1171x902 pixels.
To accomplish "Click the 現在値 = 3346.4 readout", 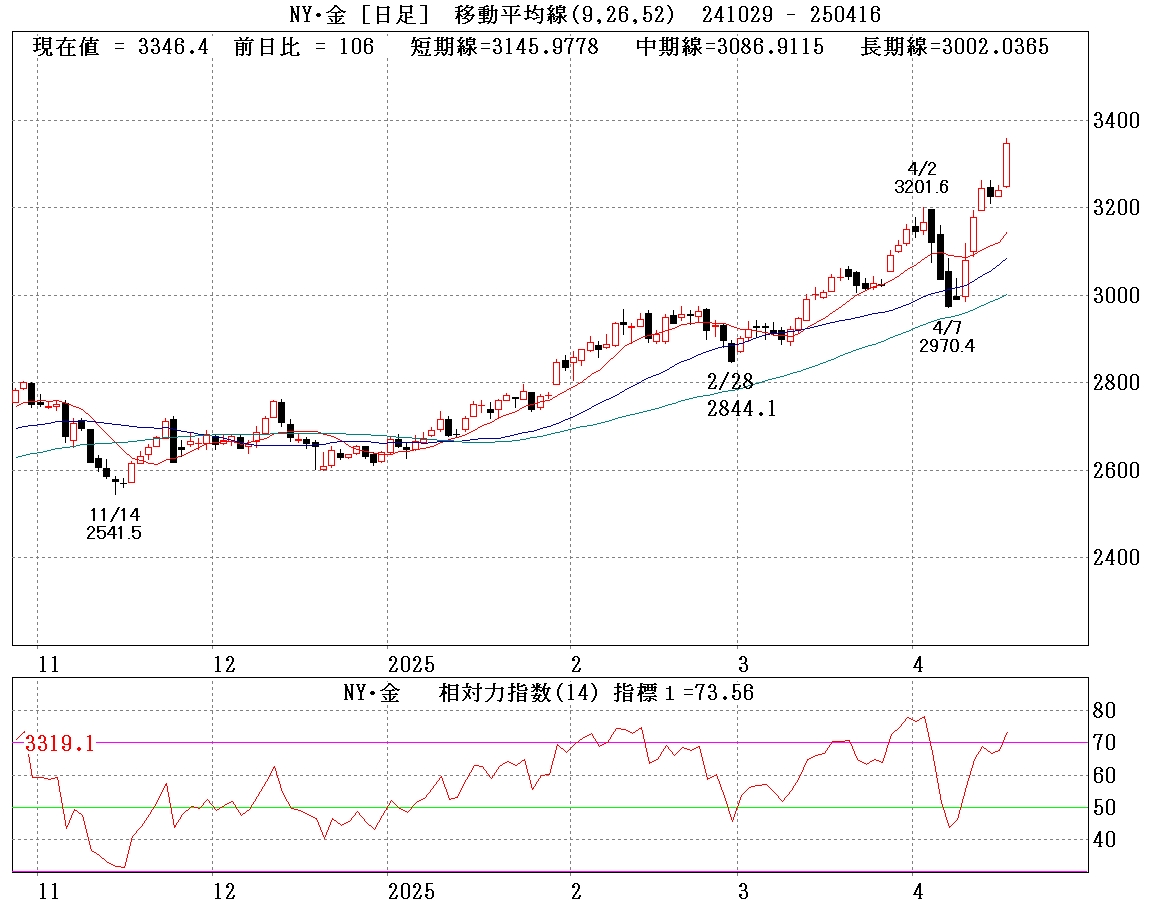I will click(x=120, y=47).
